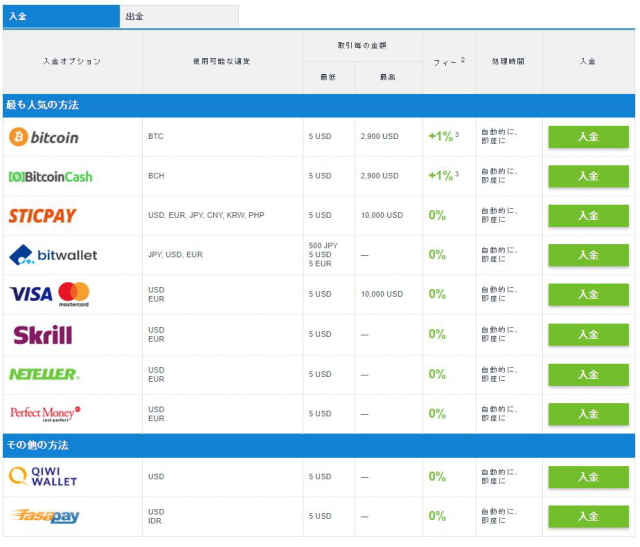Click the 0% fee for FasaPay
The width and height of the screenshot is (640, 547).
[x=437, y=516]
